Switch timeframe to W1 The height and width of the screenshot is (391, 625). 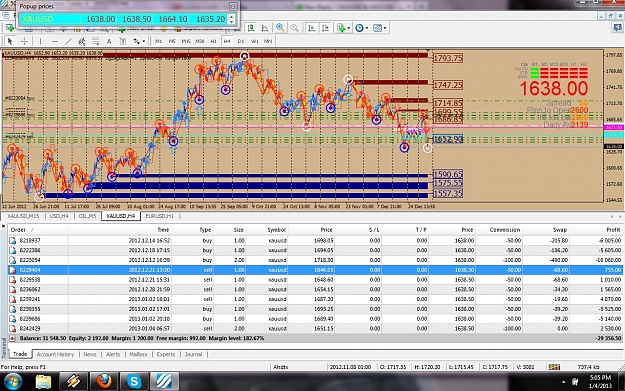click(255, 41)
